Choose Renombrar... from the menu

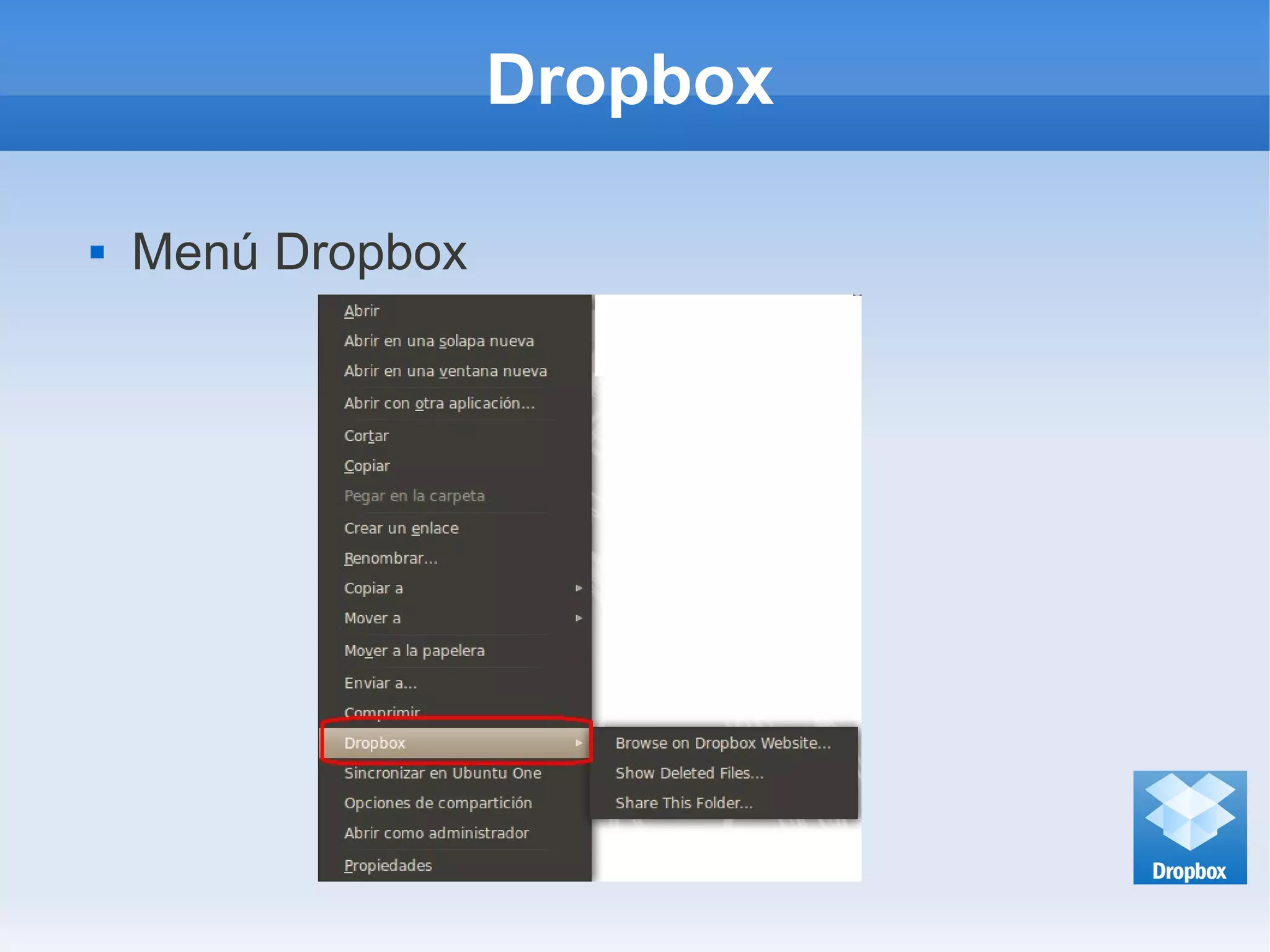point(455,558)
